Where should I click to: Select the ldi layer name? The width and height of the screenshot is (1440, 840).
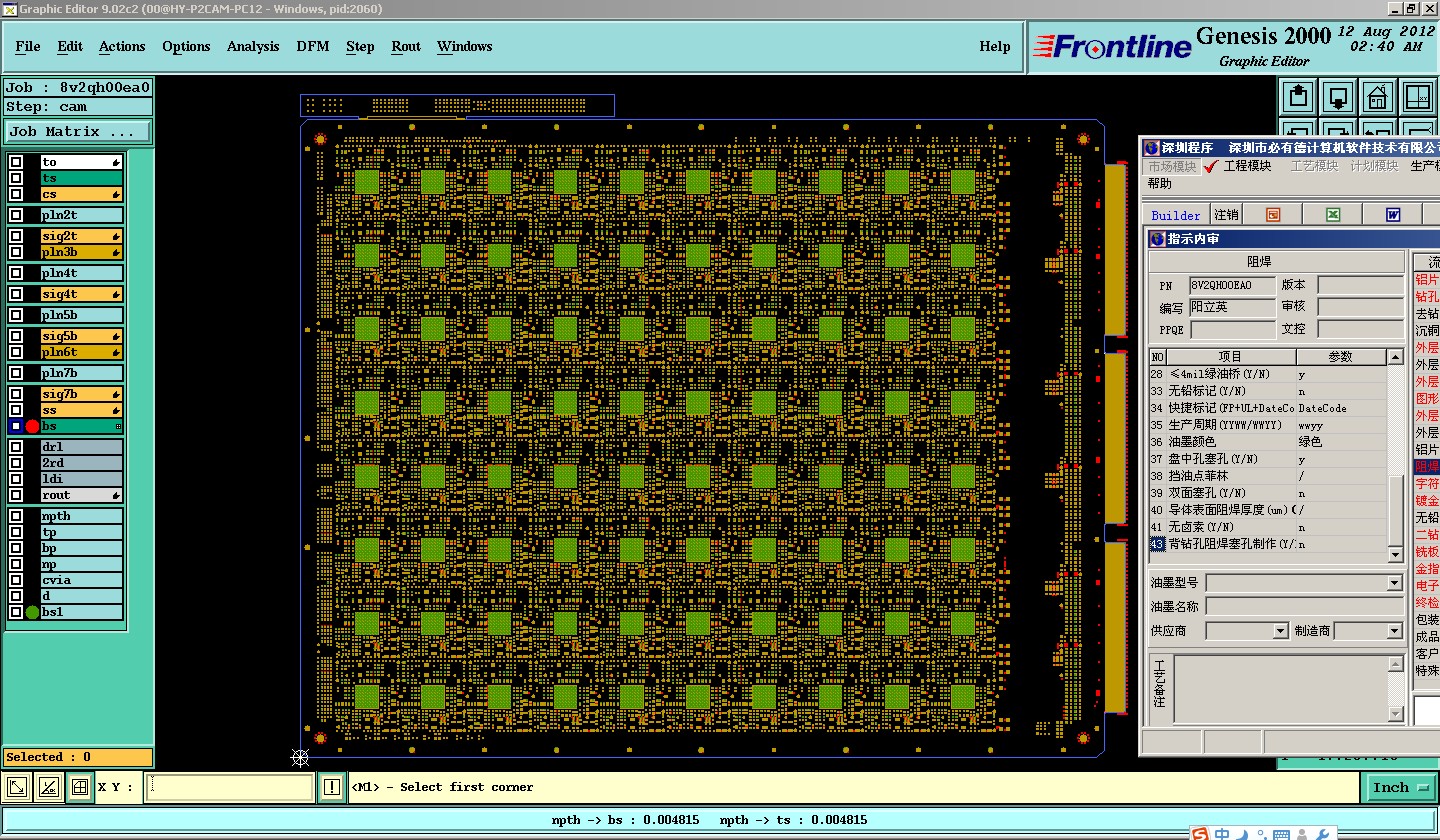[82, 479]
